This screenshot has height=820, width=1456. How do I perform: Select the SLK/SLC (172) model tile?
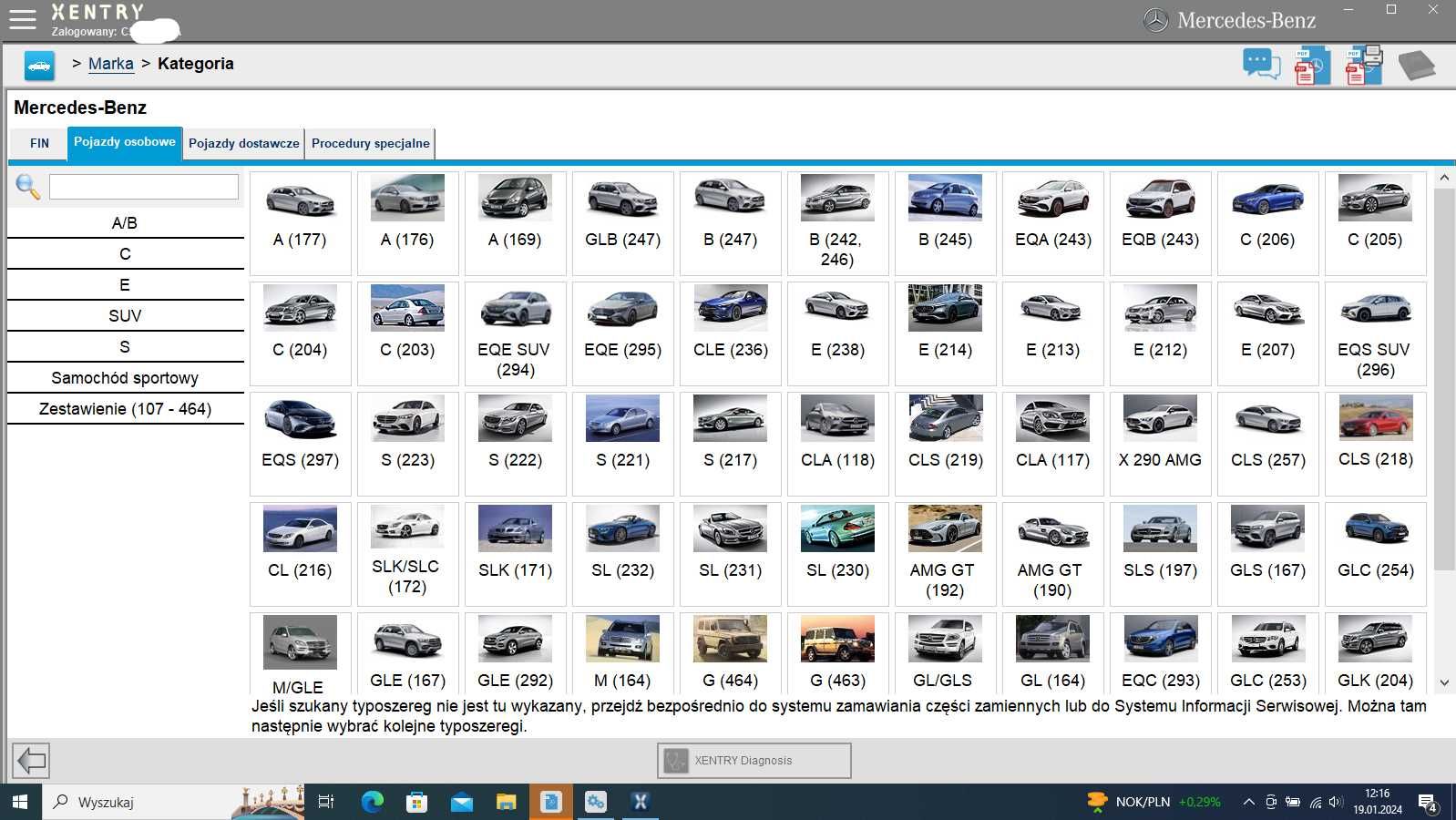407,554
